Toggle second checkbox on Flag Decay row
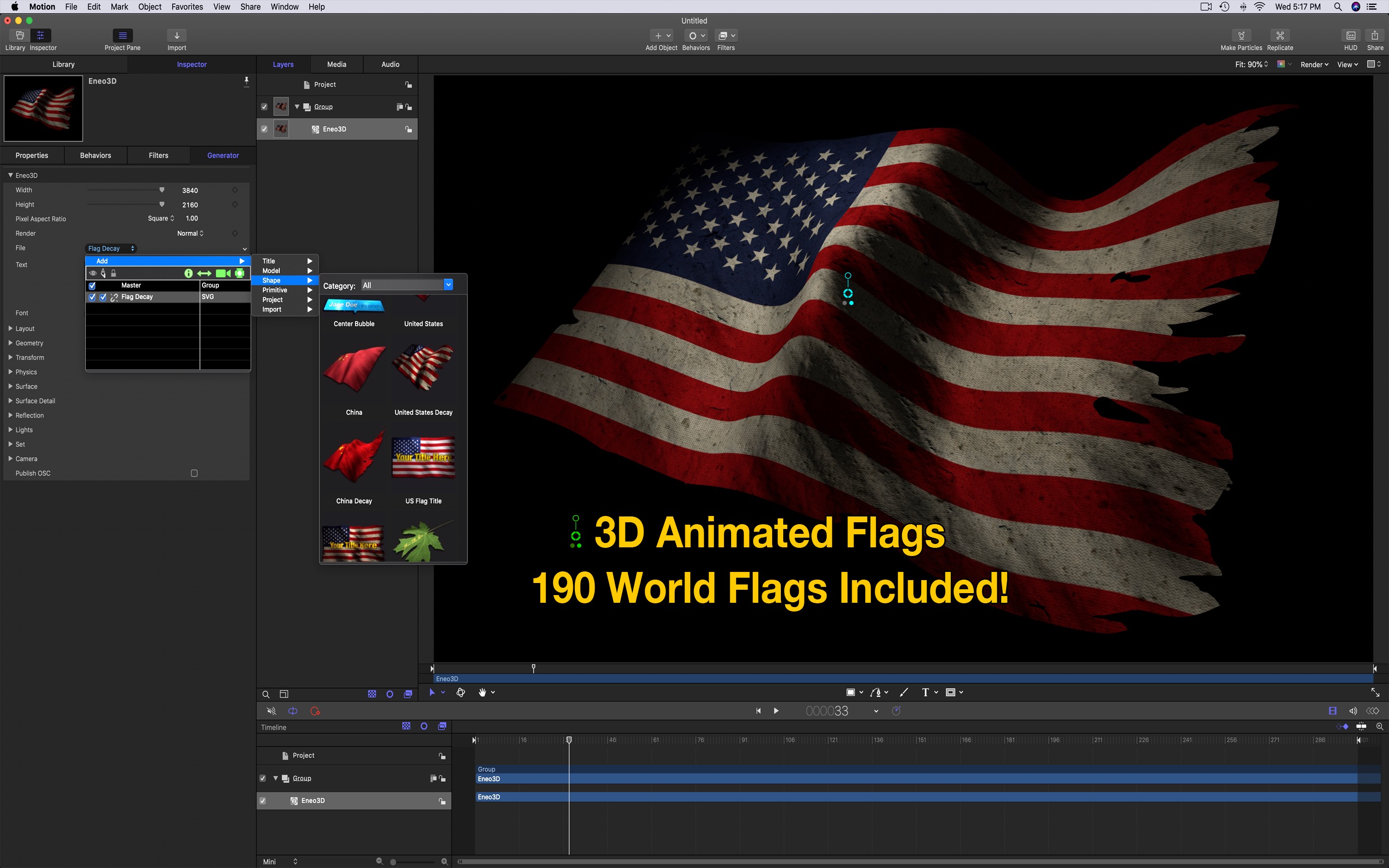The height and width of the screenshot is (868, 1389). (x=103, y=298)
